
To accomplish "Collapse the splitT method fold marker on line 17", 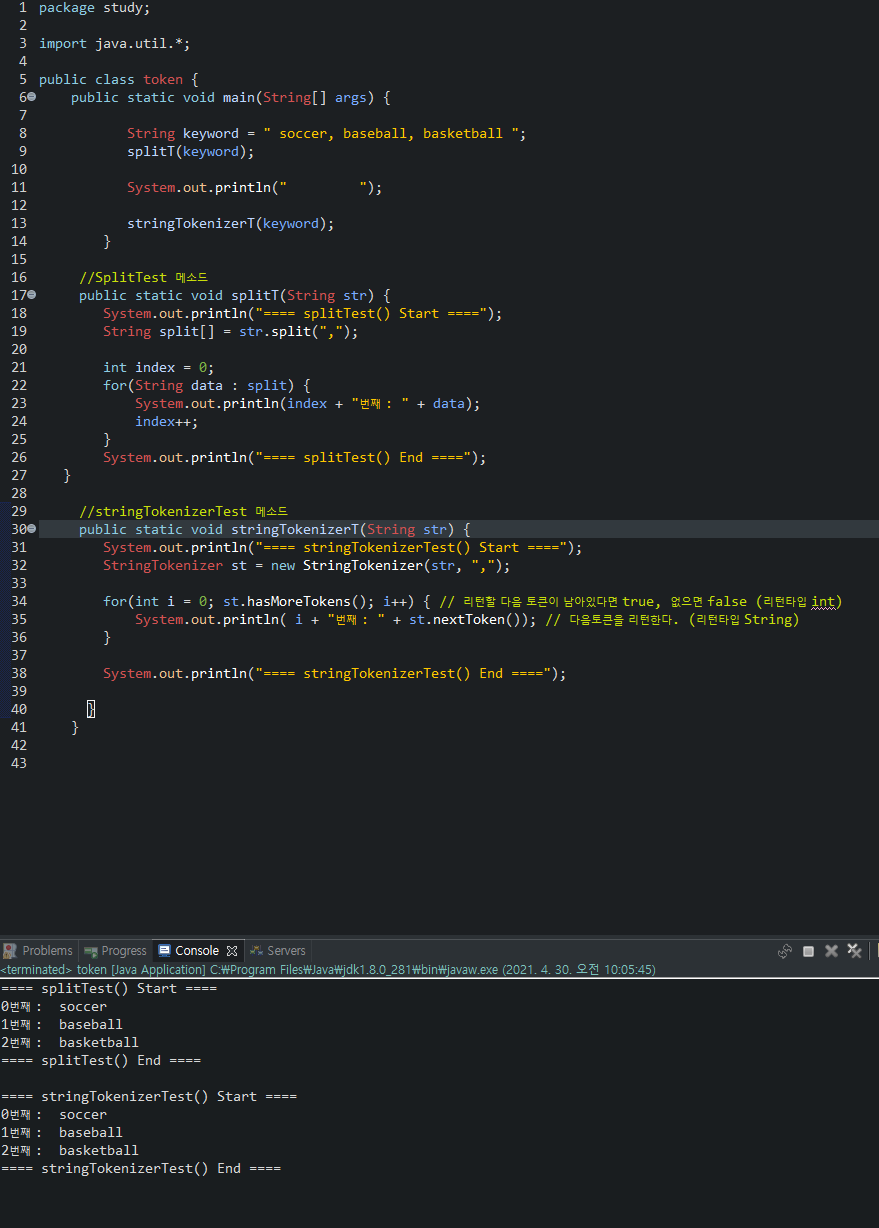I will (31, 295).
